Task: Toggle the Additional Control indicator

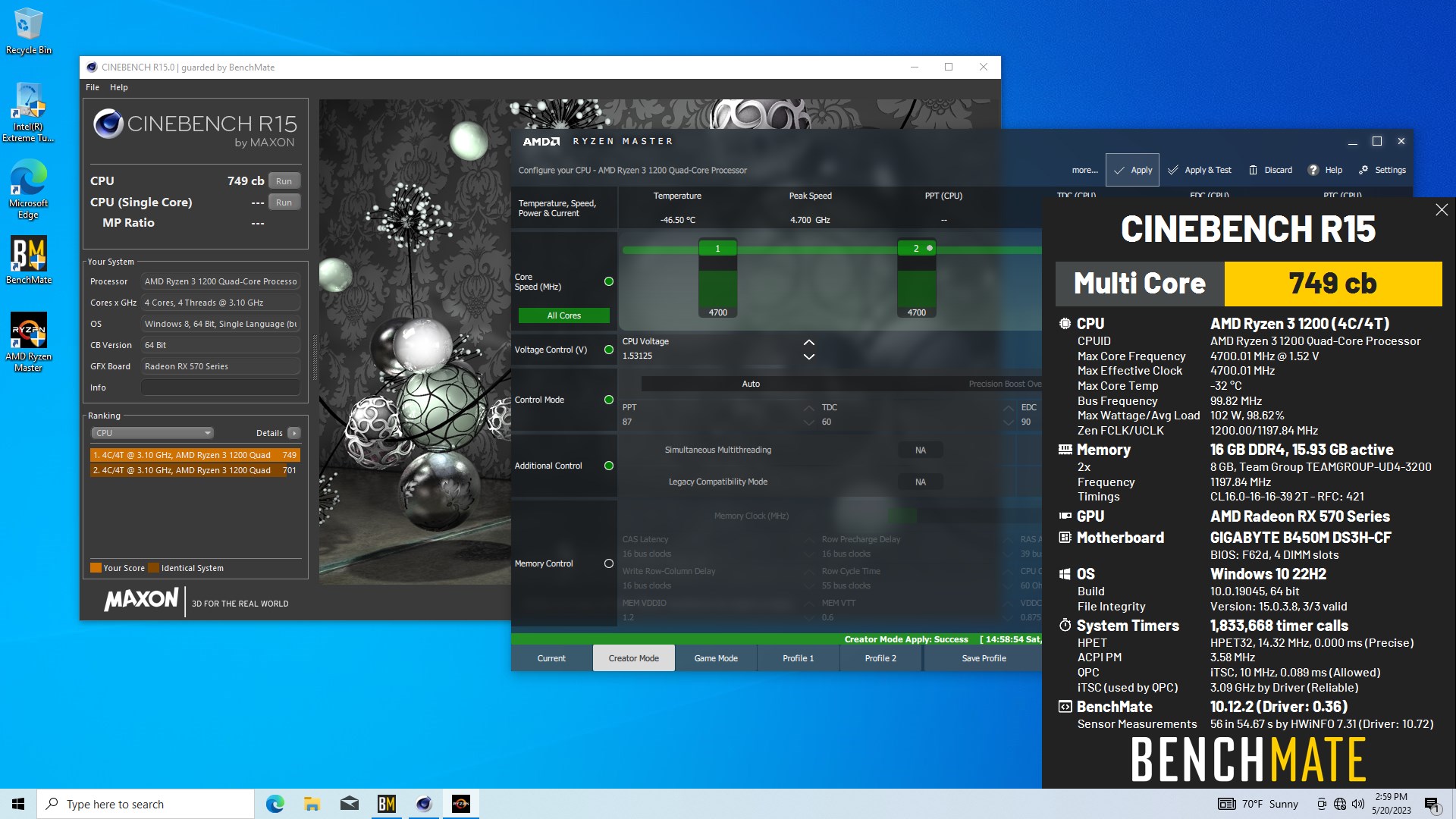Action: [x=608, y=466]
